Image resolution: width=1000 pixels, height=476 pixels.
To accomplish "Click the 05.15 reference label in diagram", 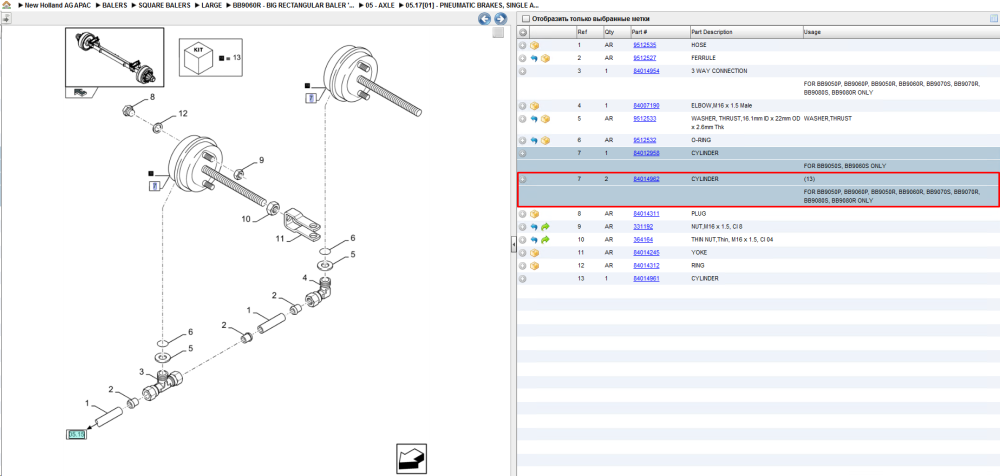I will 77,435.
